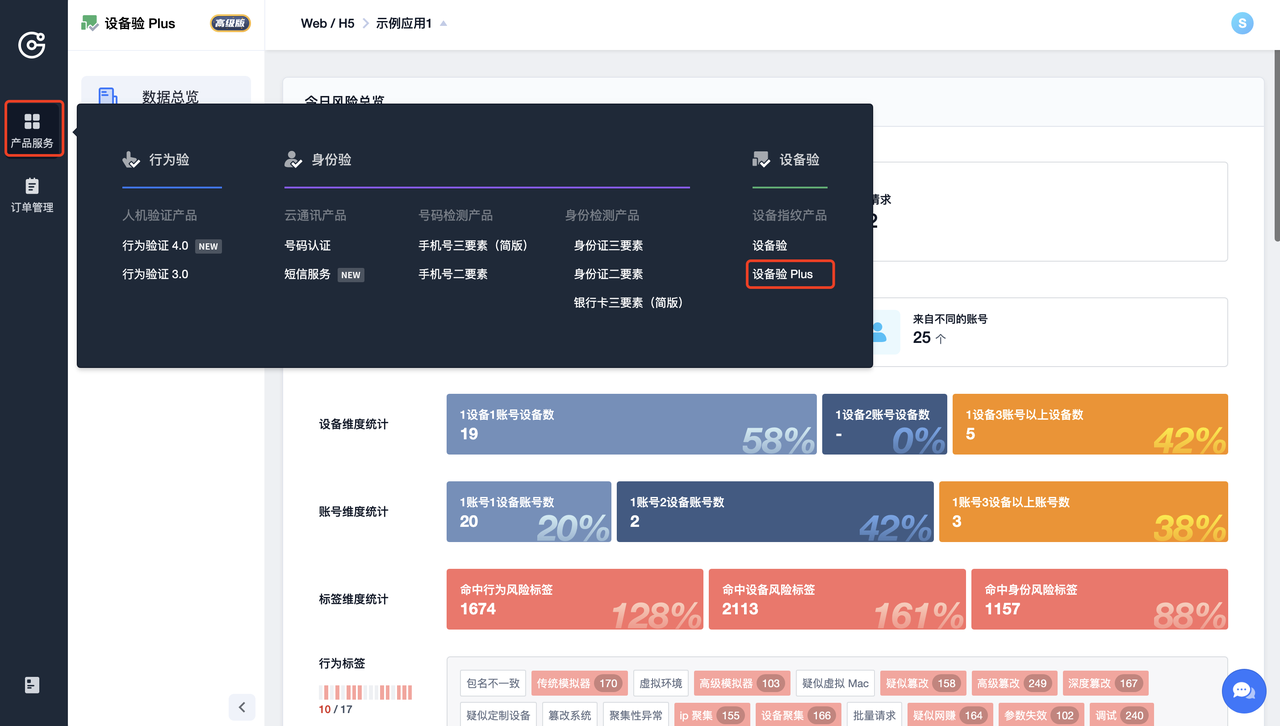Click the 行为验 category icon
This screenshot has width=1280, height=726.
coord(131,159)
